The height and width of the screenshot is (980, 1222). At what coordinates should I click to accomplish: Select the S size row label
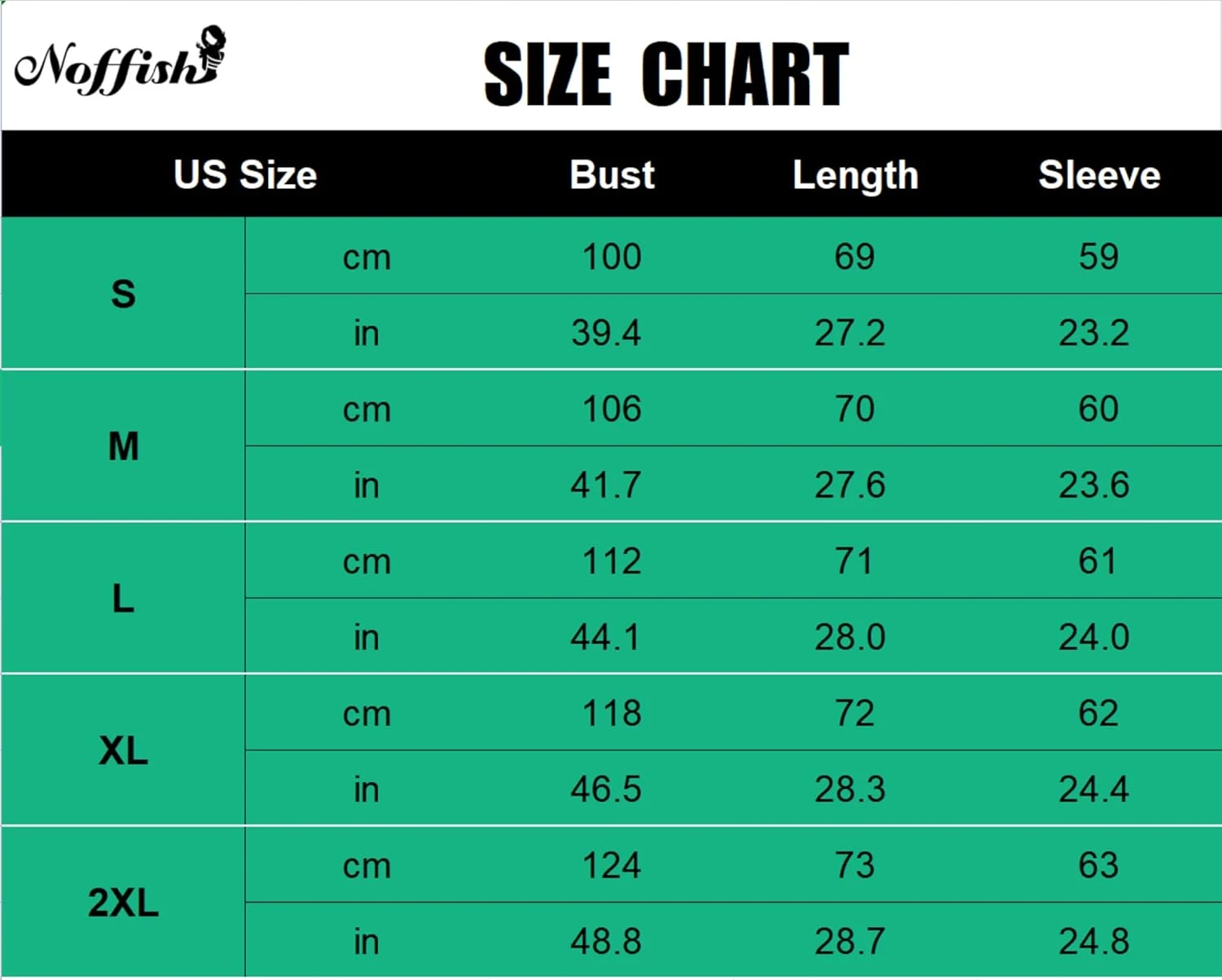[123, 294]
